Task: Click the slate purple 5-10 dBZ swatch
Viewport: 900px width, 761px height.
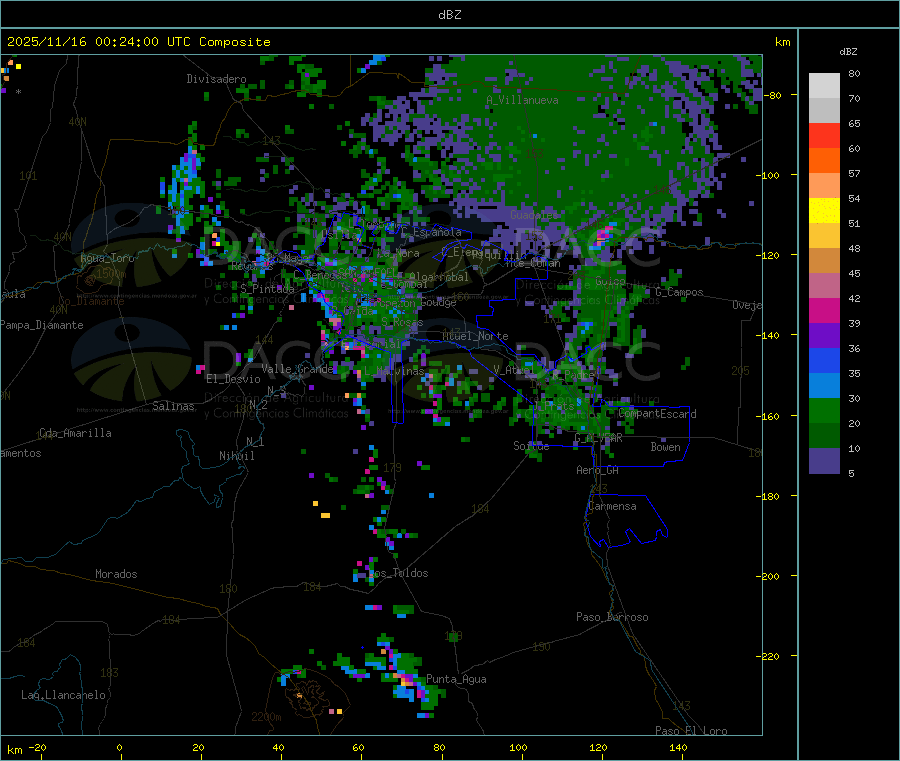Action: [824, 460]
